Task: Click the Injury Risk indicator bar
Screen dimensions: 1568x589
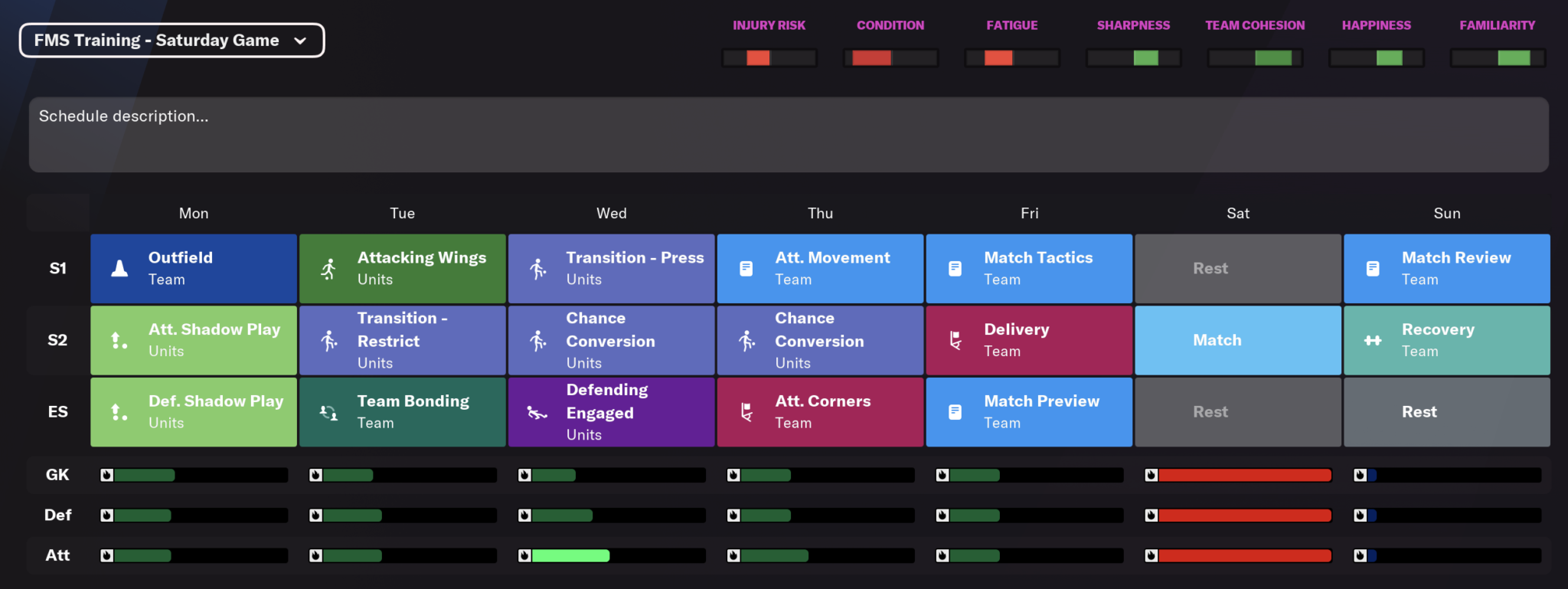Action: pos(769,57)
